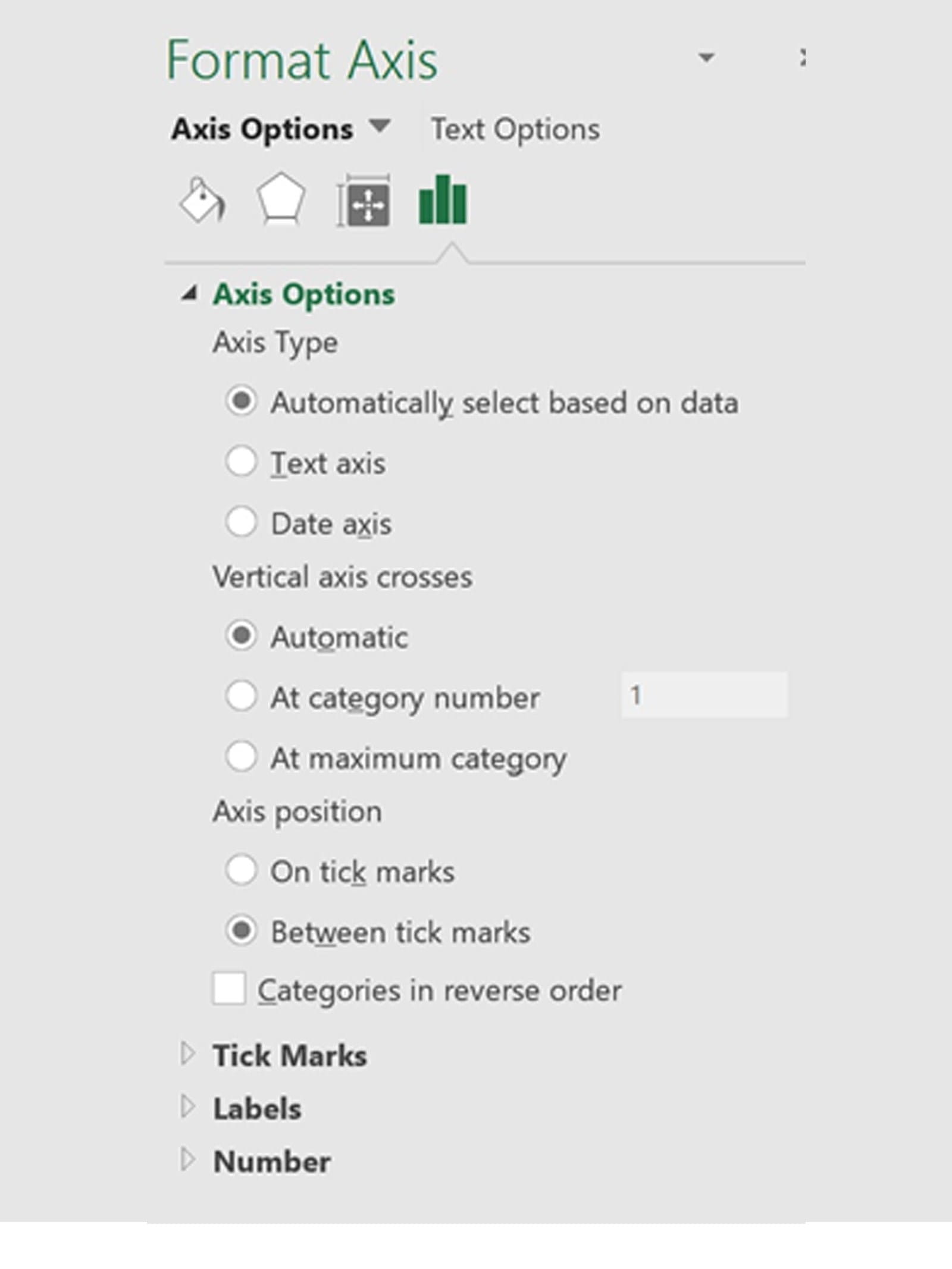This screenshot has height=1269, width=952.
Task: Collapse the Axis Options section
Action: (189, 294)
